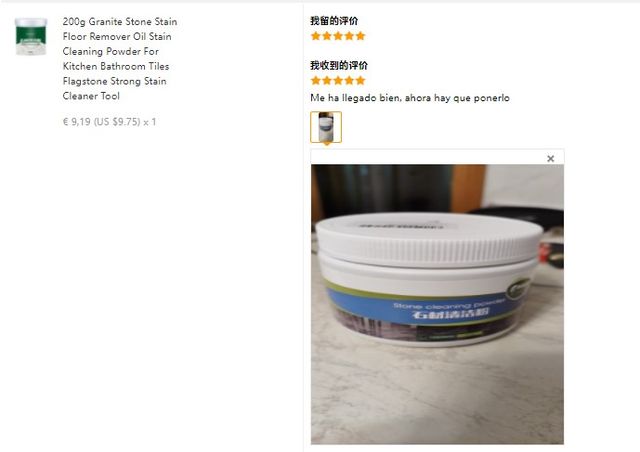This screenshot has height=452, width=640.
Task: Select the review photo thumbnail
Action: [326, 127]
